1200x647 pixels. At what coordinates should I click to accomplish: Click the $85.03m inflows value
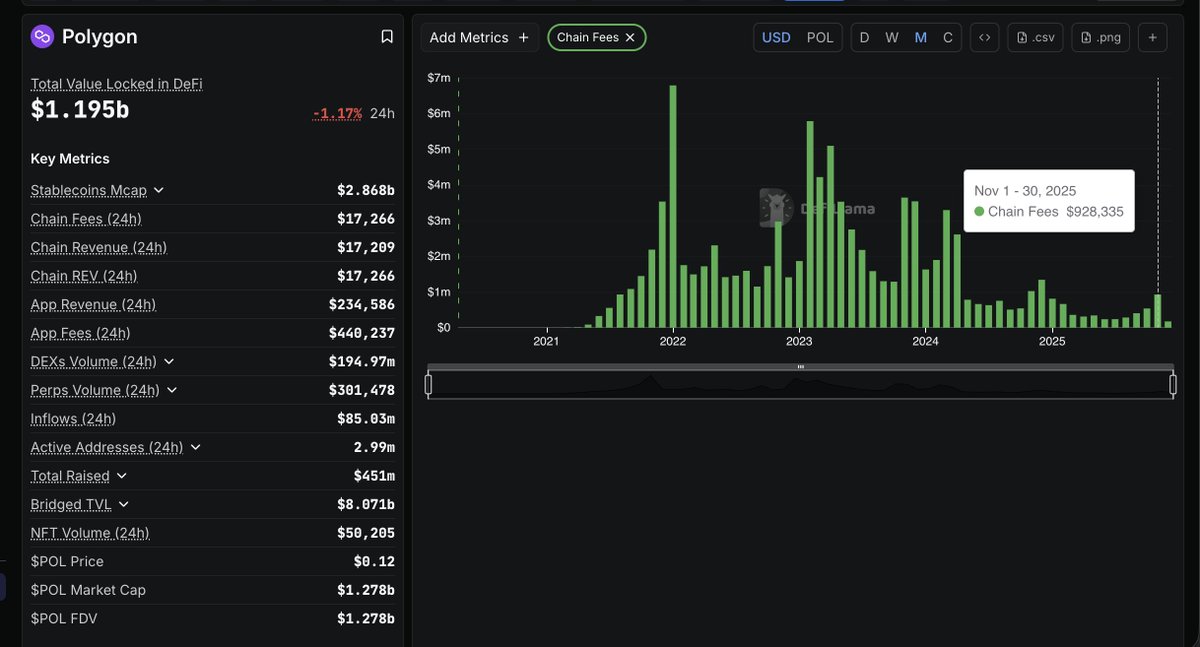point(366,419)
